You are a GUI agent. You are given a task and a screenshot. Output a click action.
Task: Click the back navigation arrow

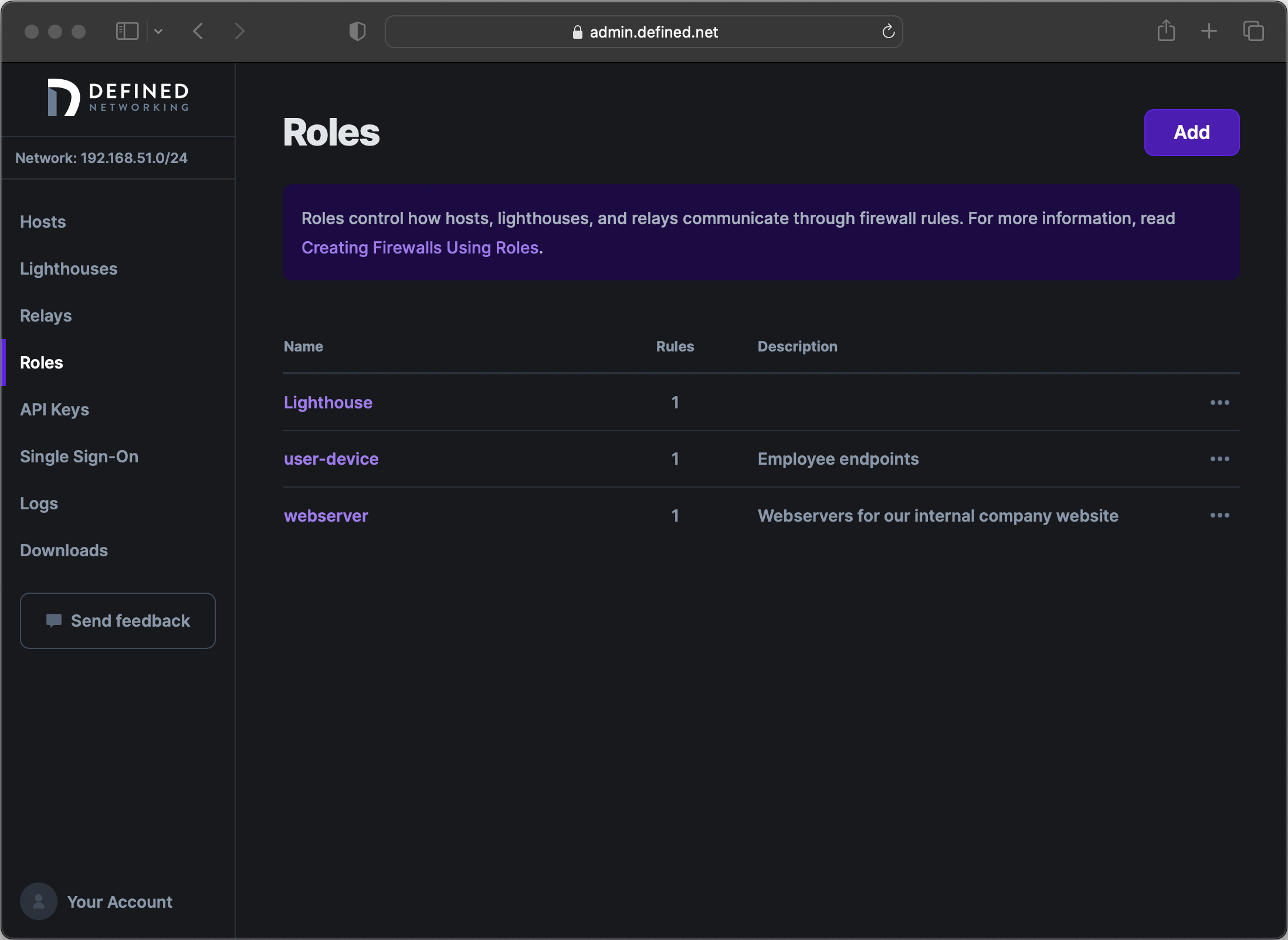(198, 32)
